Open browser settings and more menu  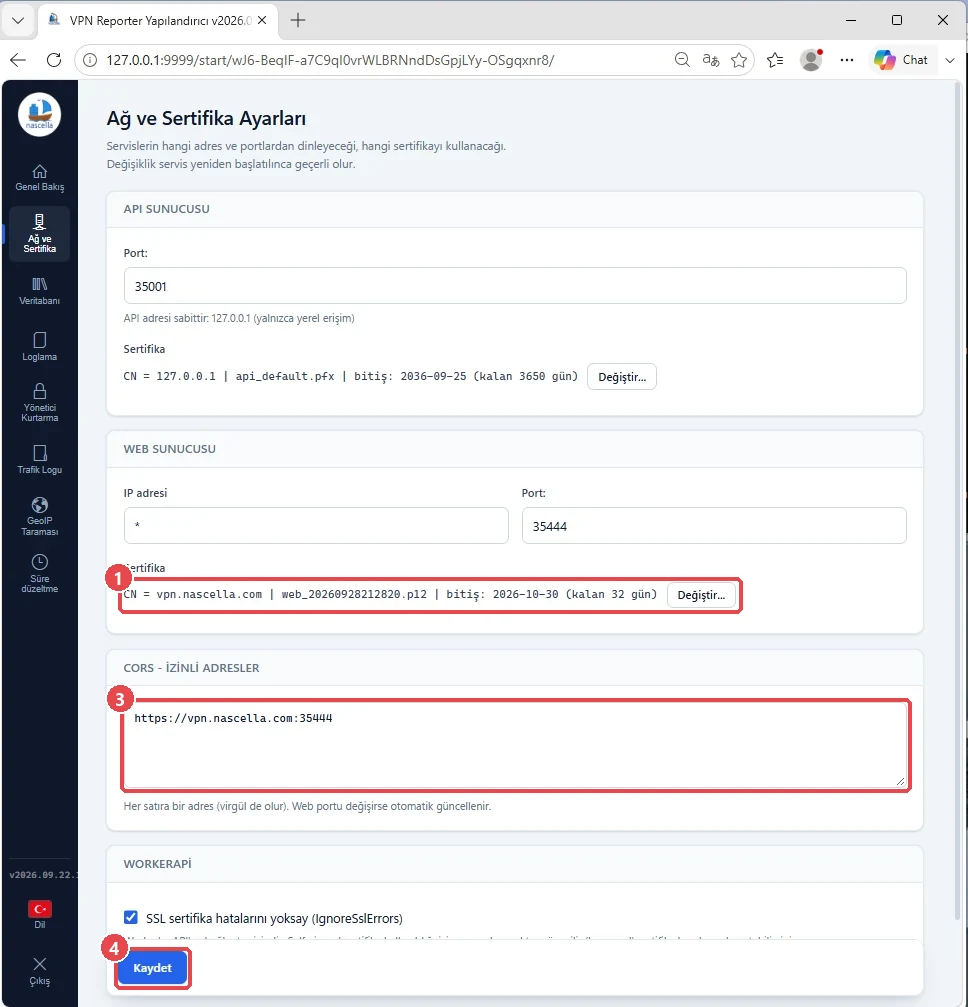tap(847, 60)
